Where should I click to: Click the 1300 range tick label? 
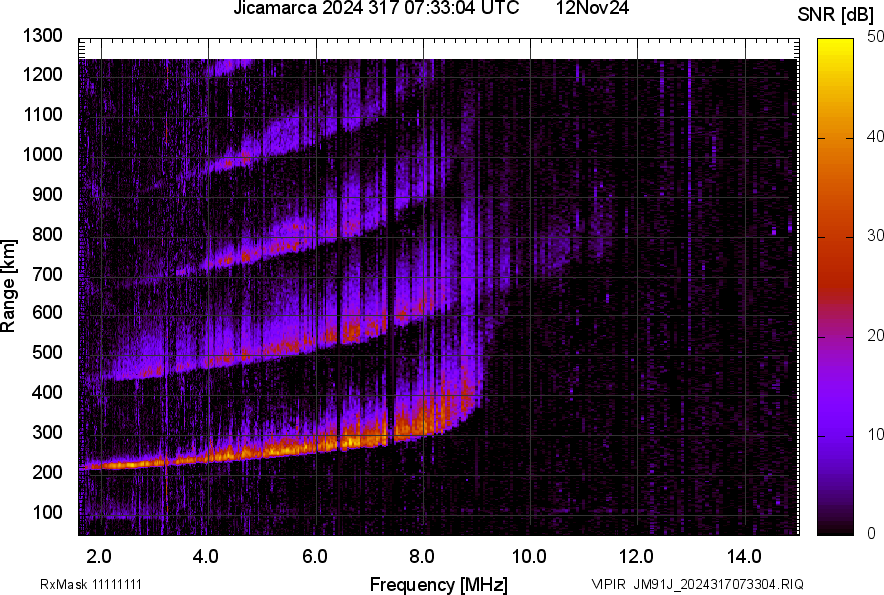44,36
